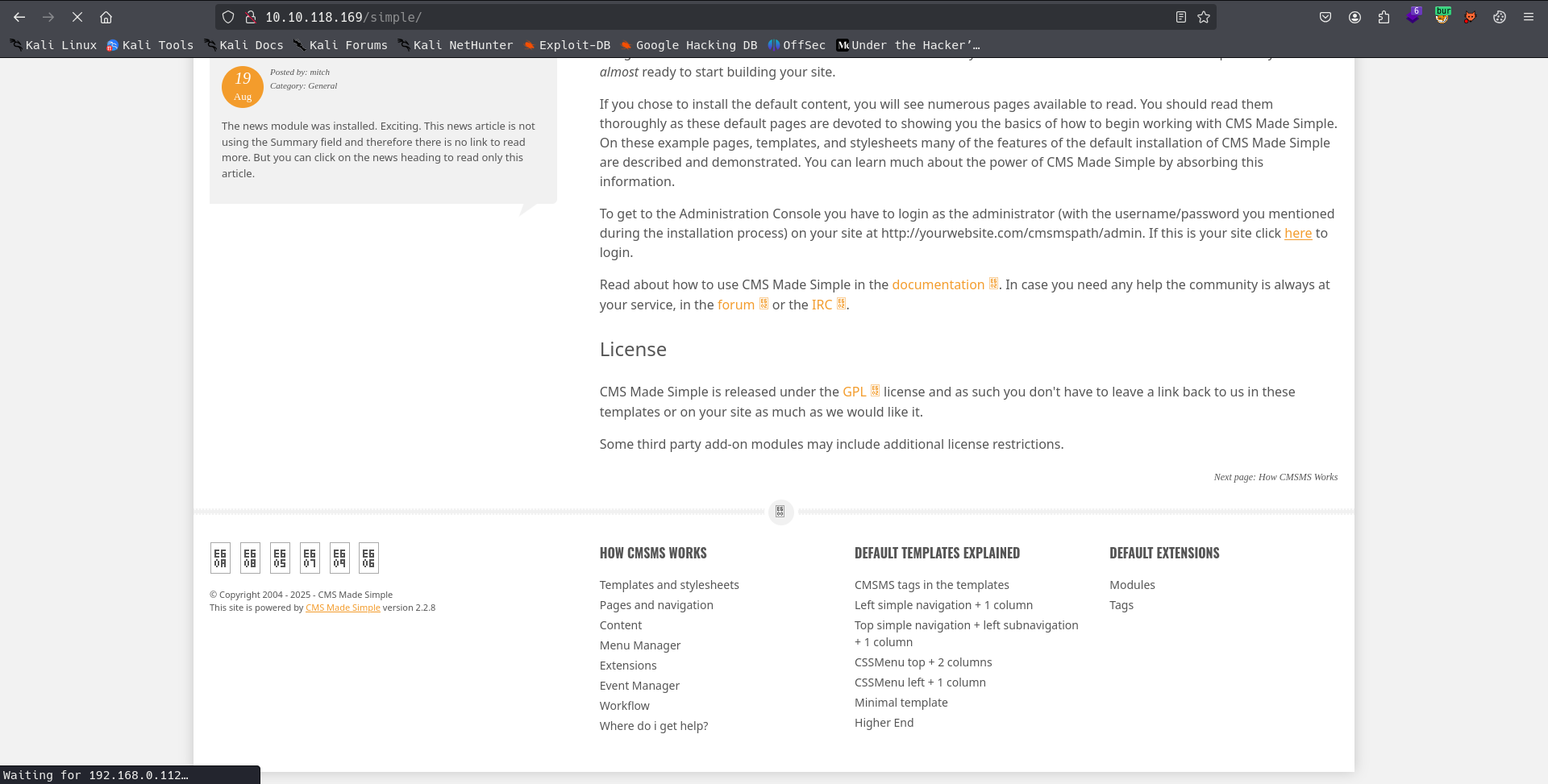1548x784 pixels.
Task: Click the extension icon with green badge
Action: [1442, 16]
